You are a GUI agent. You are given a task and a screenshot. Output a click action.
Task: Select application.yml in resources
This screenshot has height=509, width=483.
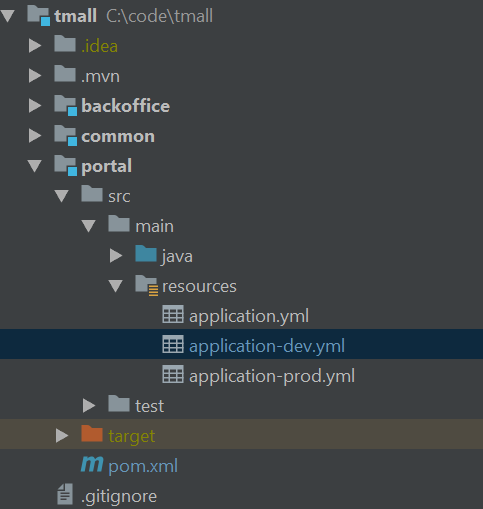click(x=249, y=316)
